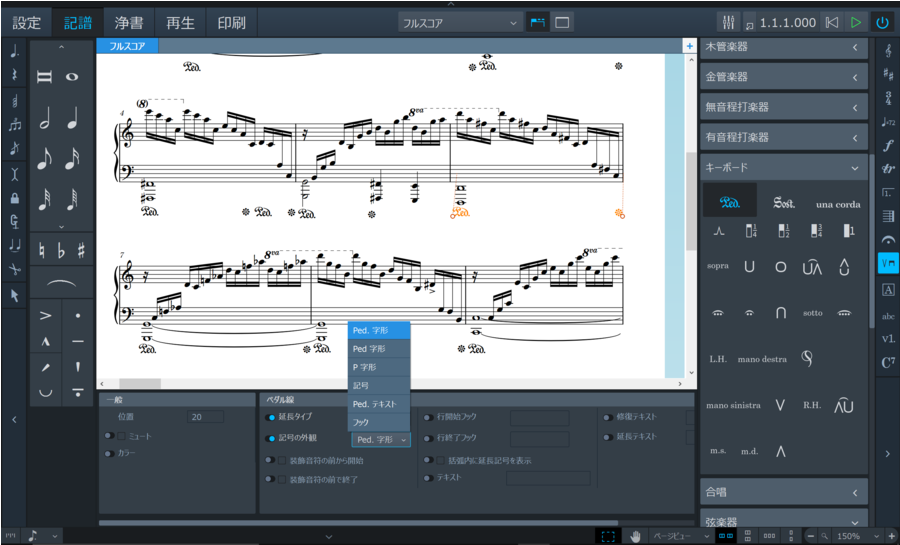Choose the 3/4 pedal depression icon
This screenshot has width=900, height=545.
click(816, 231)
